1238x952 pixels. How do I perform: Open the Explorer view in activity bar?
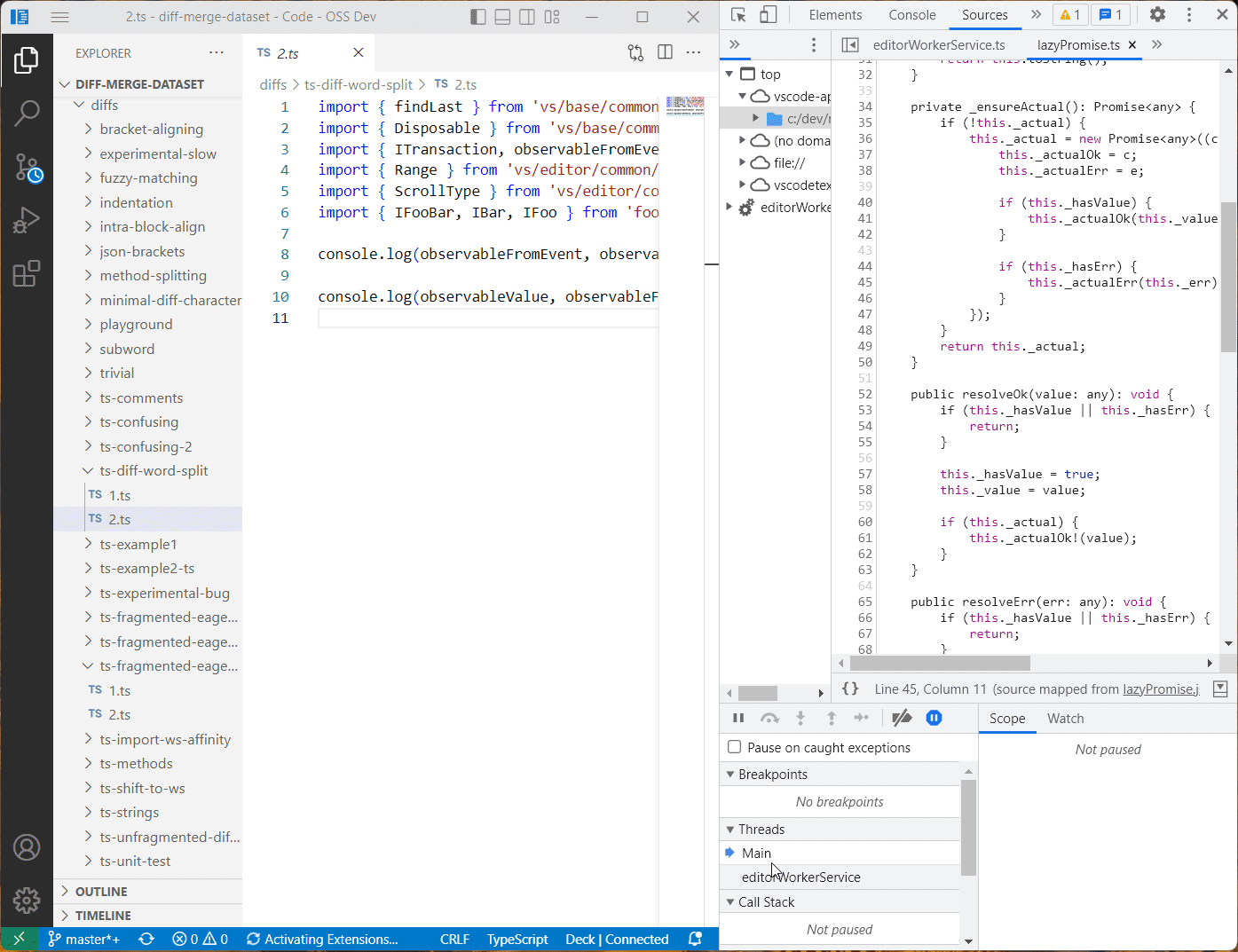tap(27, 60)
